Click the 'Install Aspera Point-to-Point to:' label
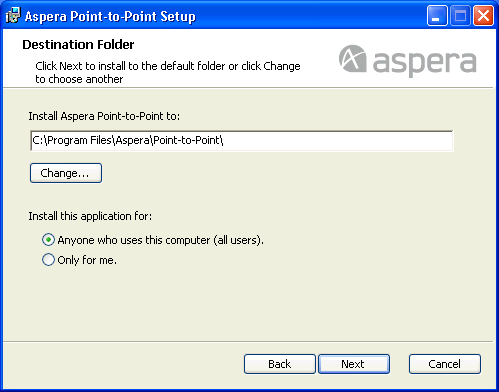 [x=104, y=116]
